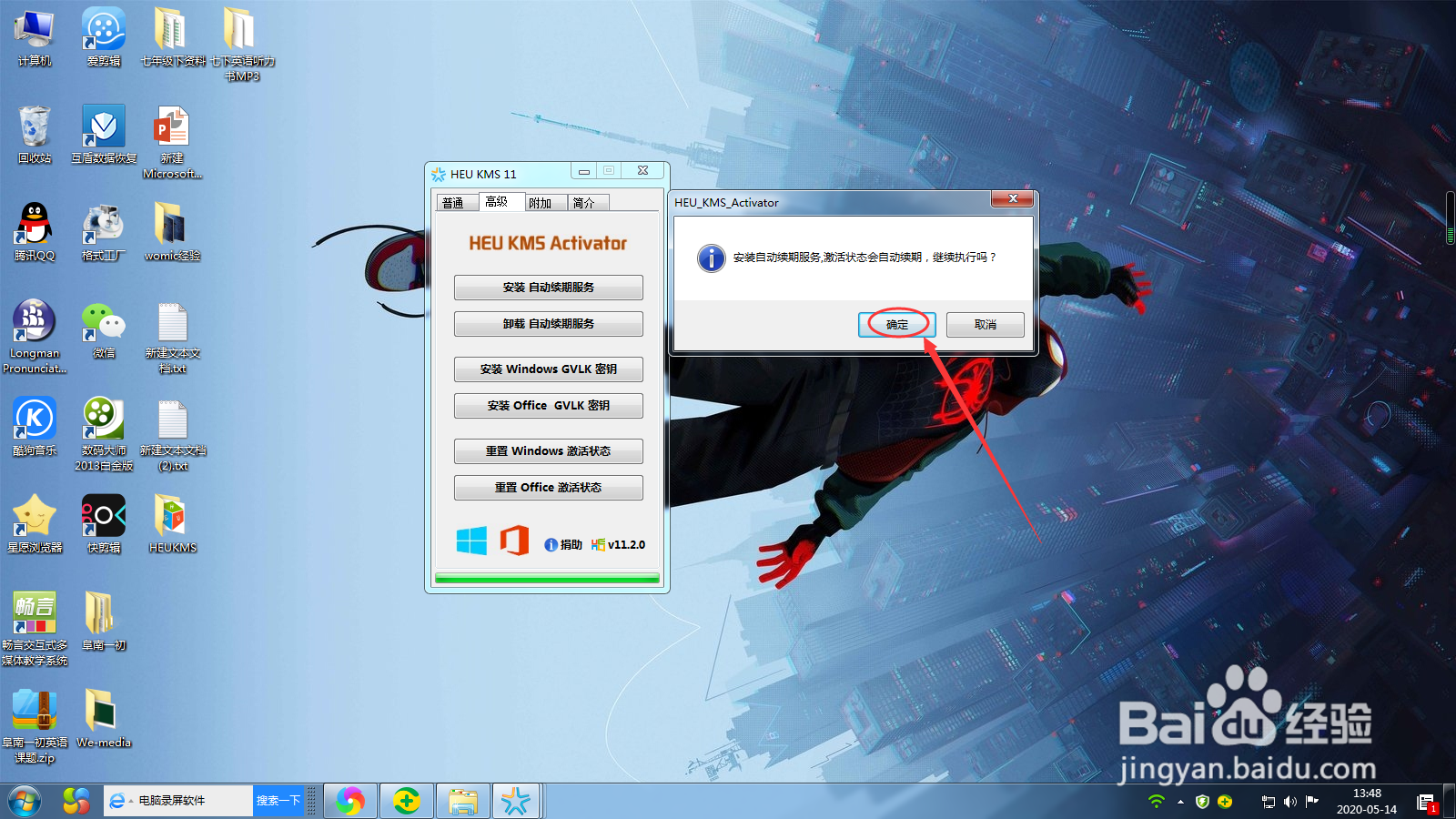
Task: Open the 互盾数据恢复 shortcut
Action: [104, 136]
